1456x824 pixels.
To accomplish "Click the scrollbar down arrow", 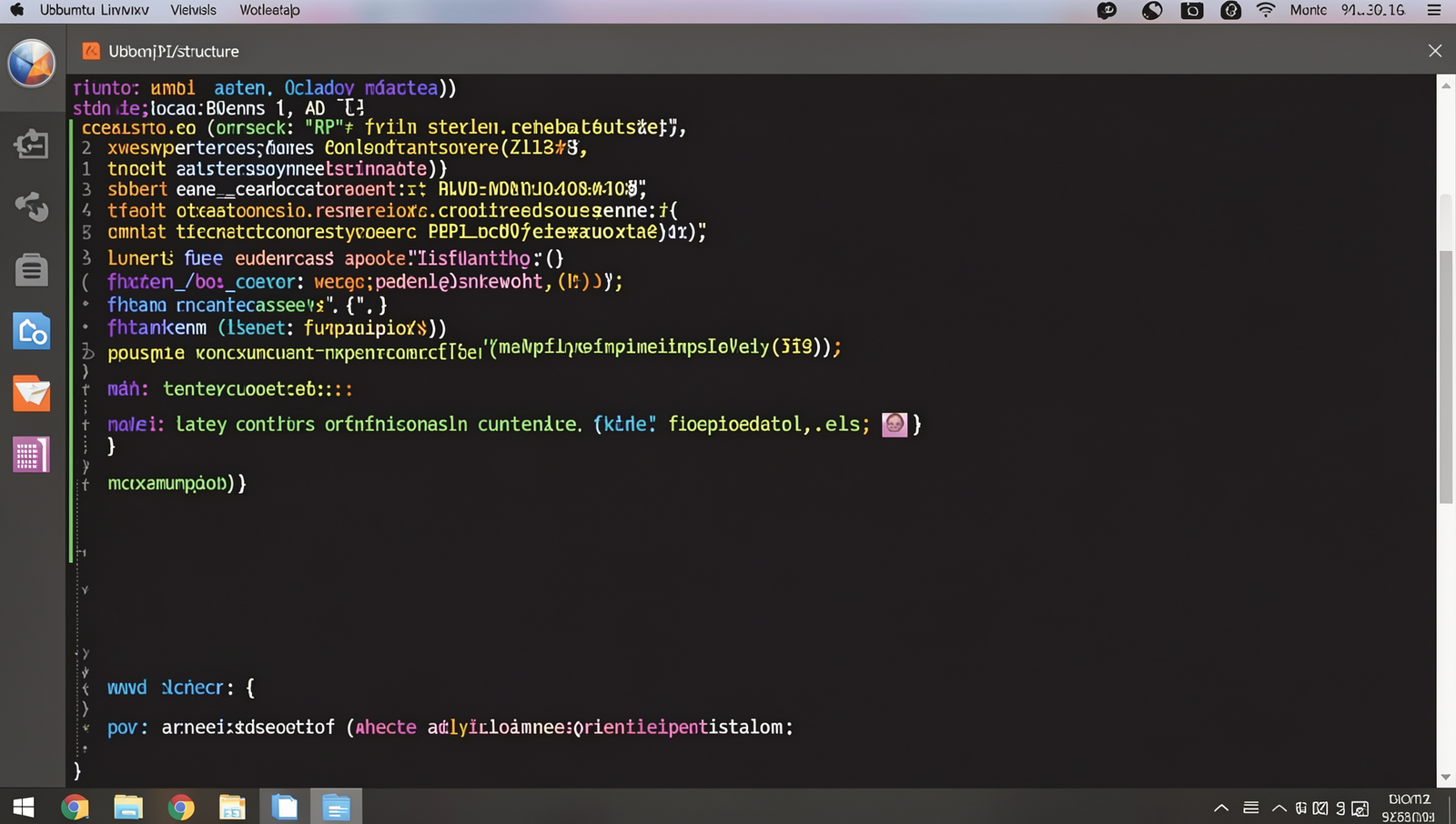I will pyautogui.click(x=1446, y=778).
